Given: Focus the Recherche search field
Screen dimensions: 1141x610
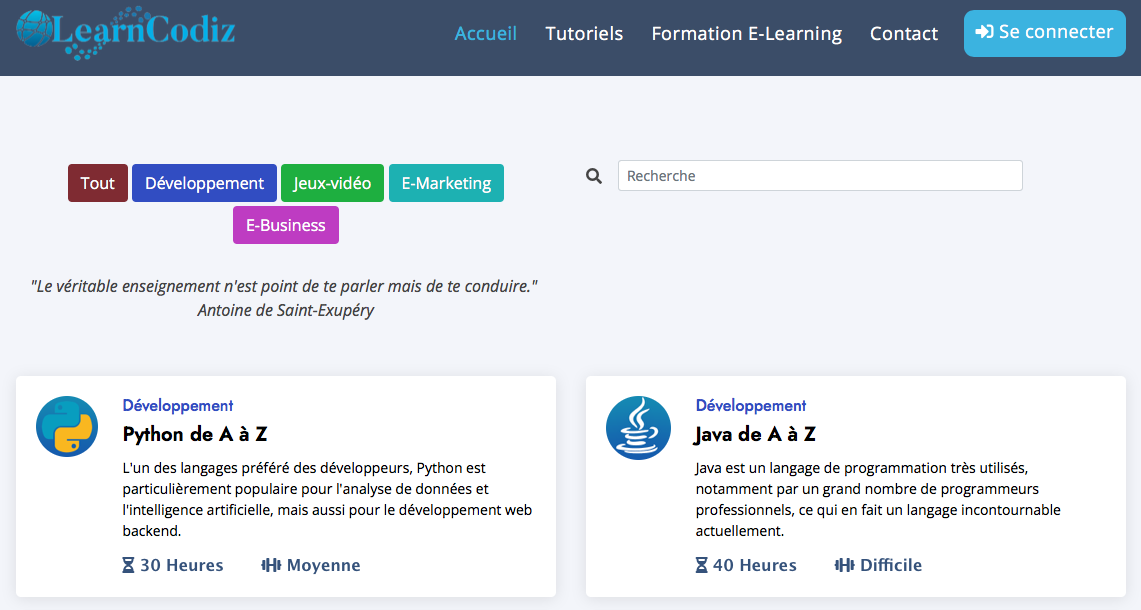Looking at the screenshot, I should [x=820, y=176].
